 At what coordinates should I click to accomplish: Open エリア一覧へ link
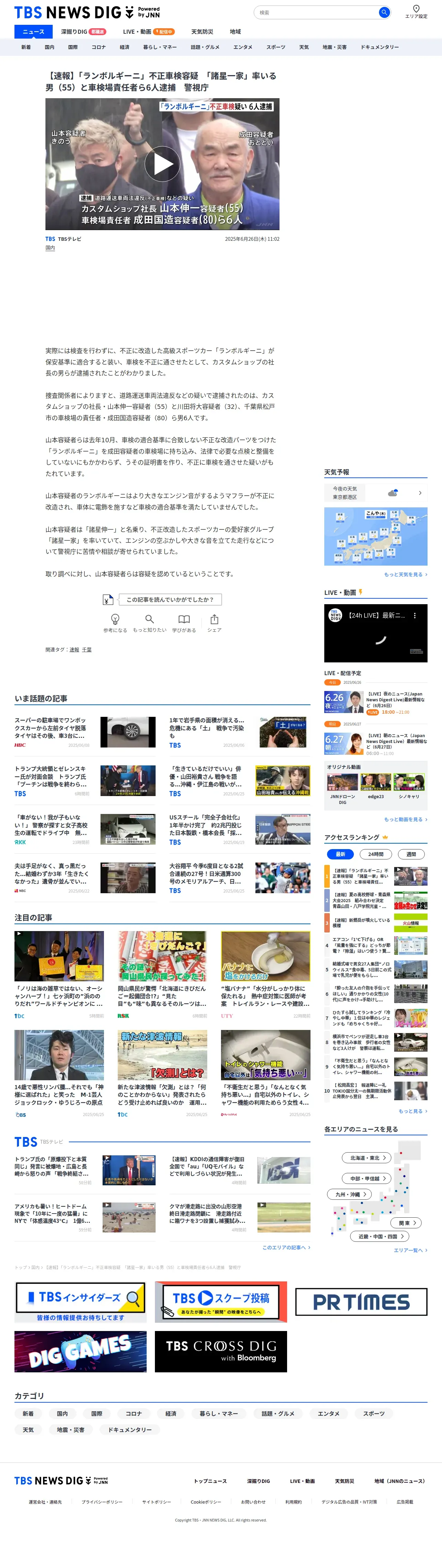coord(410,1250)
